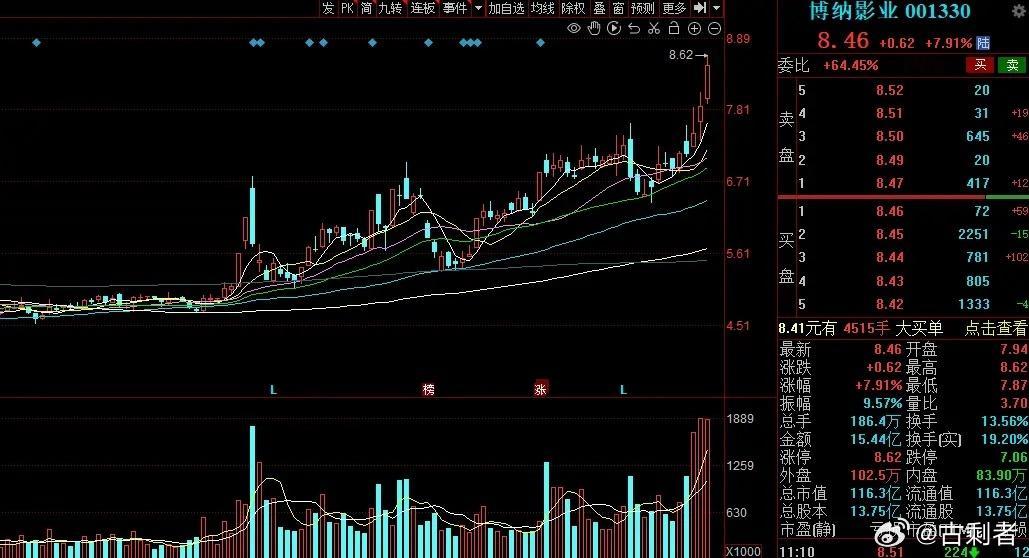Click the 8.62 high price label on the chart
Viewport: 1029px width, 558px height.
[681, 55]
